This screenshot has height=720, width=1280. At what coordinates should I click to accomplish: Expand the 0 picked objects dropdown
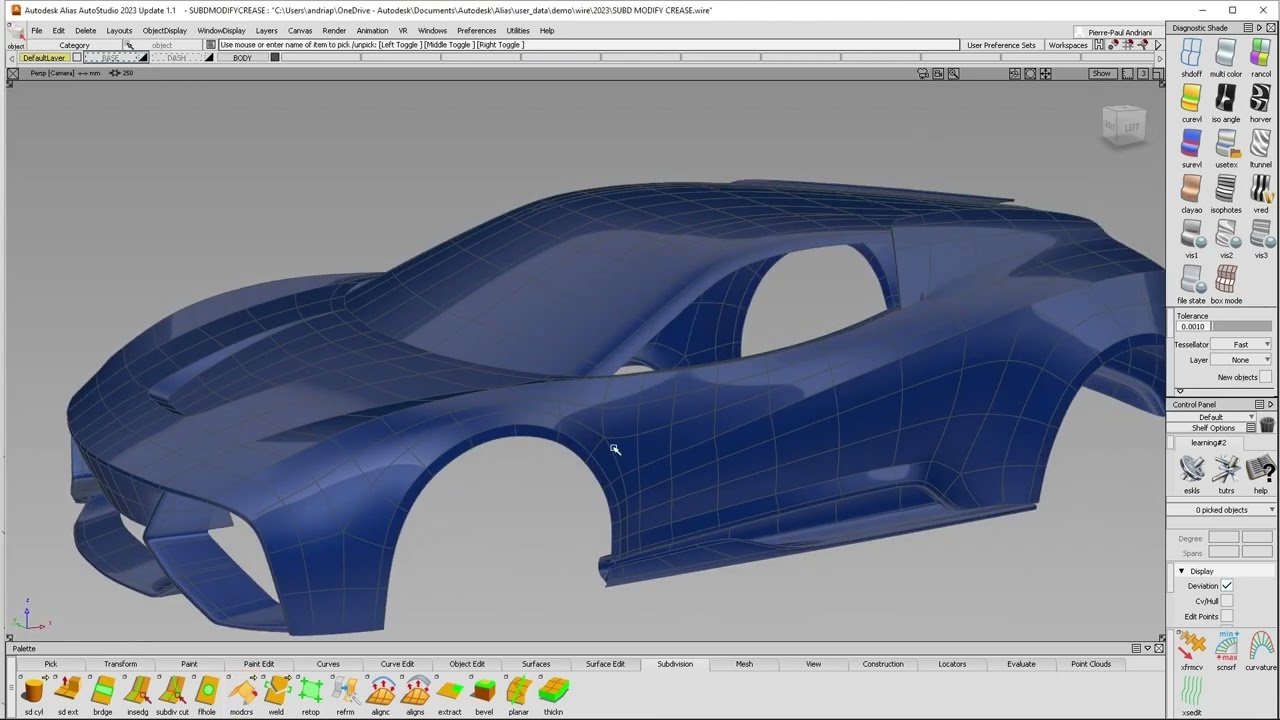pos(1222,510)
